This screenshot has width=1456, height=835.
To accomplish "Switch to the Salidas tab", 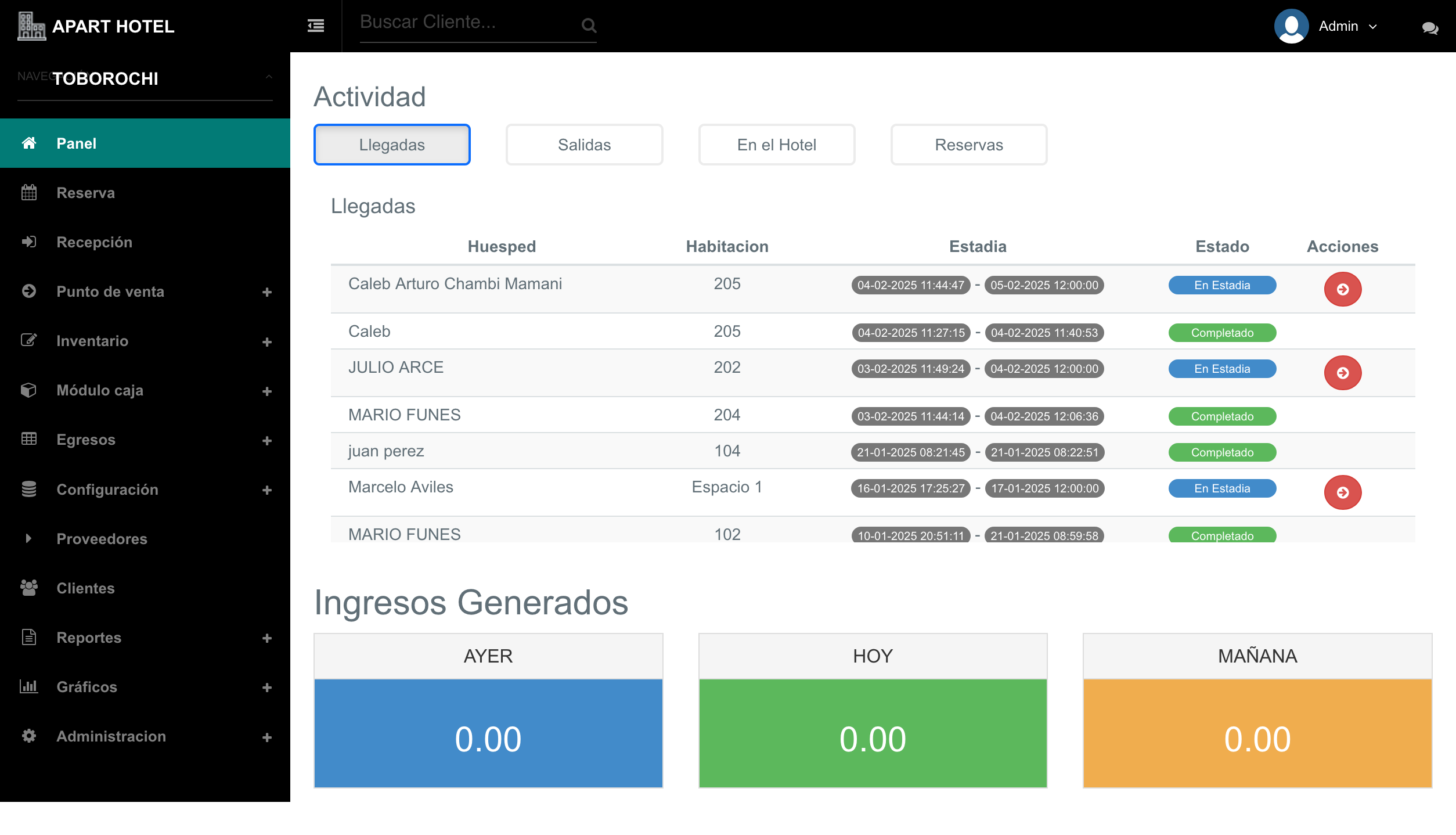I will 584,145.
